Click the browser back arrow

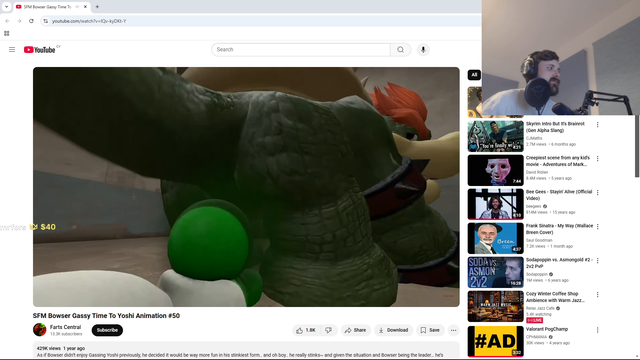point(7,21)
